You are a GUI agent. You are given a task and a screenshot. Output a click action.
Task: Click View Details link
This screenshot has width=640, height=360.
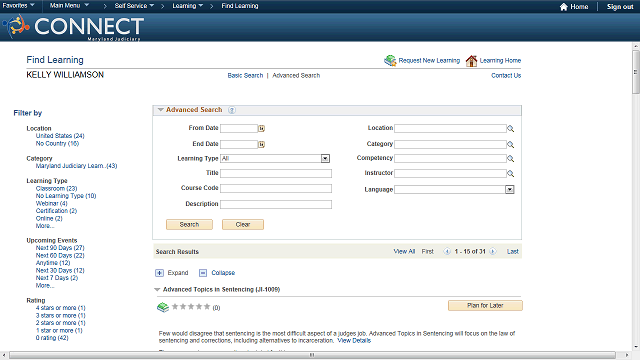(354, 340)
